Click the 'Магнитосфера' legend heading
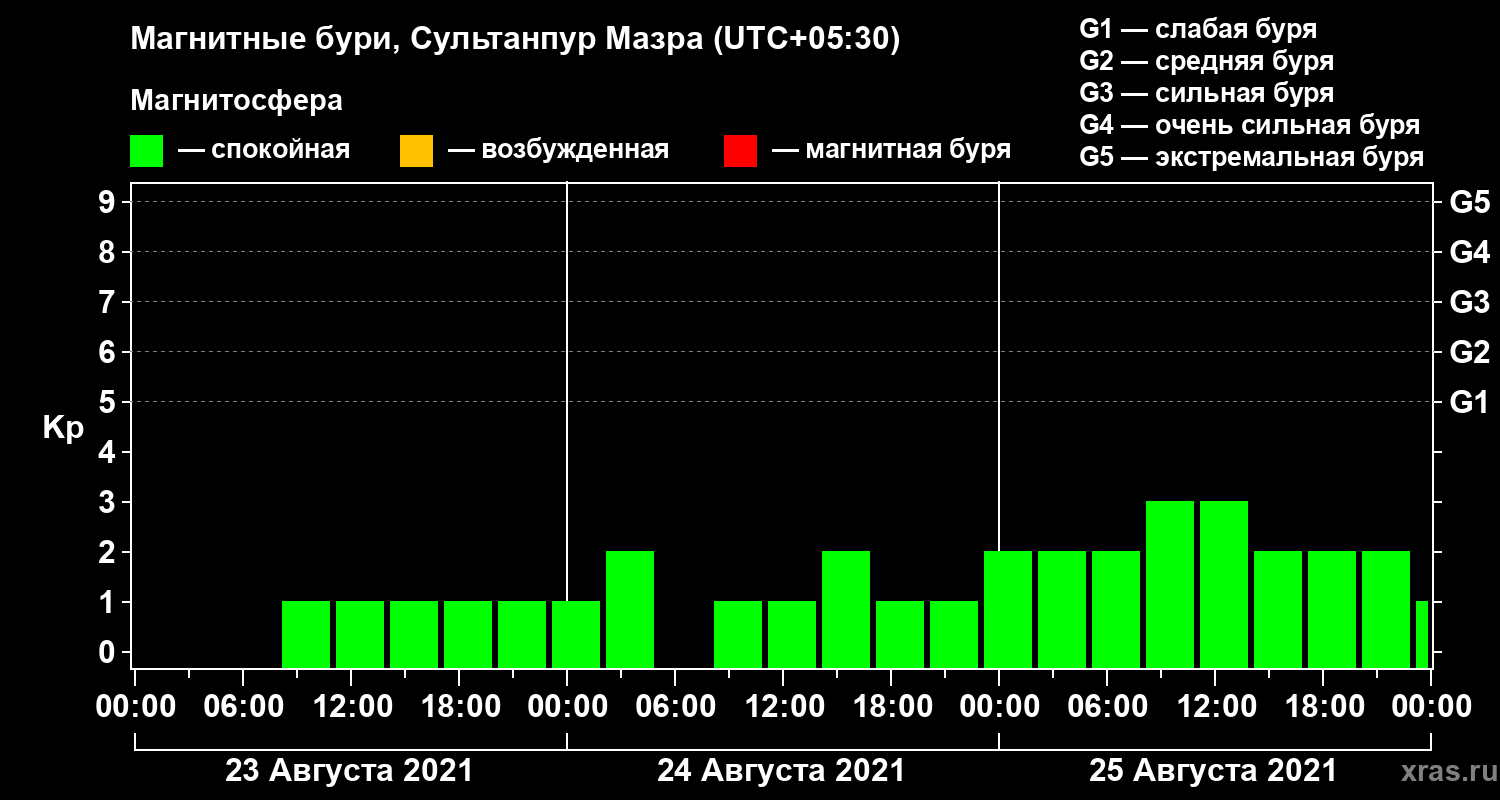 (x=236, y=101)
